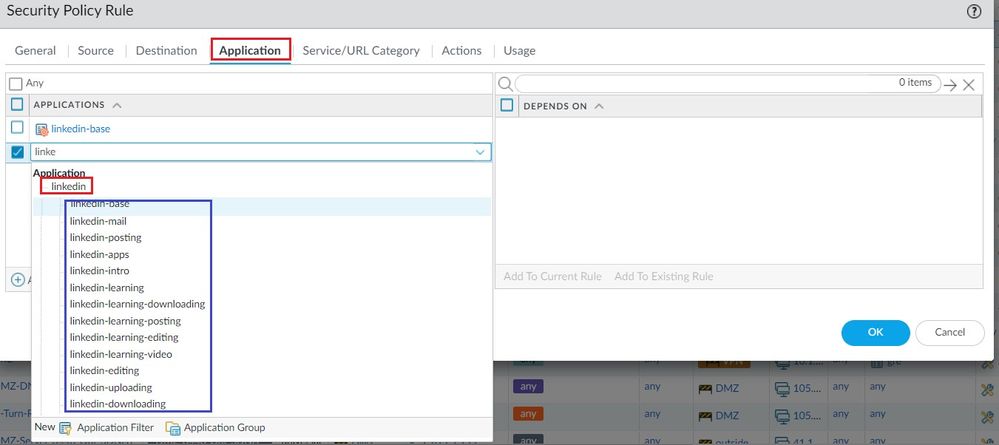
Task: Click the plus Add icon
Action: click(x=18, y=279)
